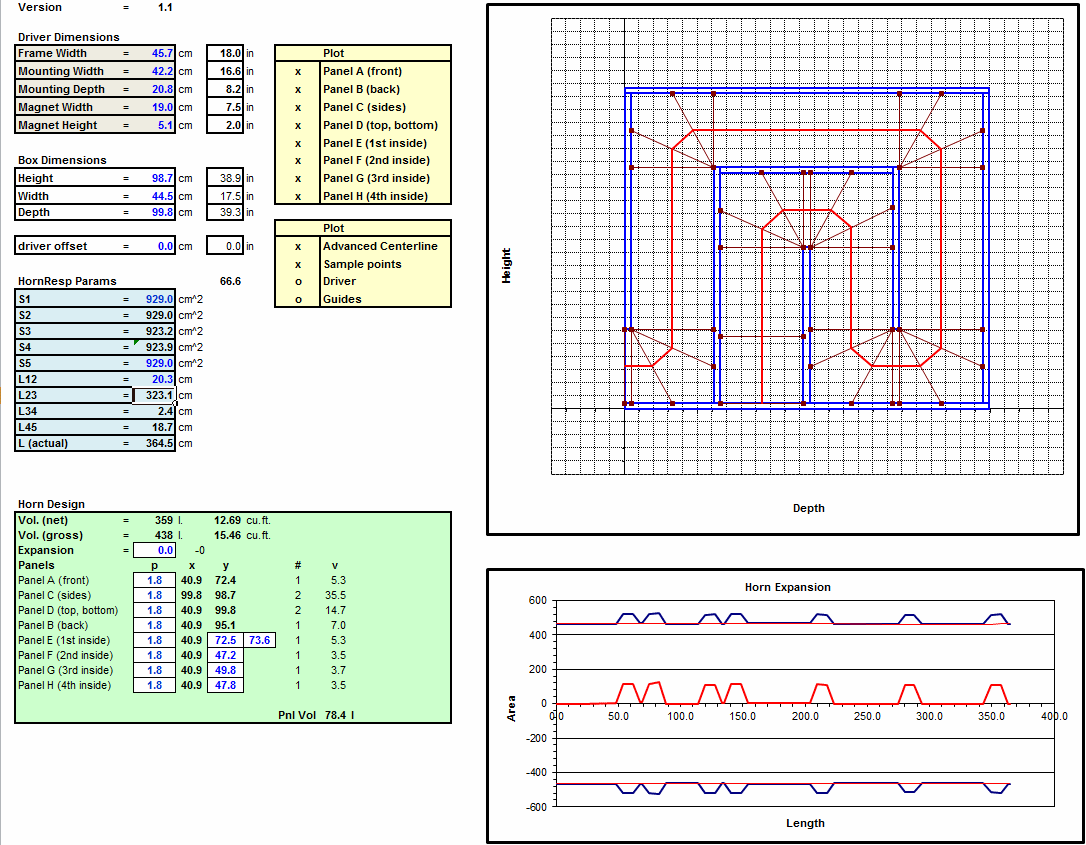Image resolution: width=1086 pixels, height=845 pixels.
Task: Toggle the Panel C (sides) plot marker
Action: click(298, 107)
